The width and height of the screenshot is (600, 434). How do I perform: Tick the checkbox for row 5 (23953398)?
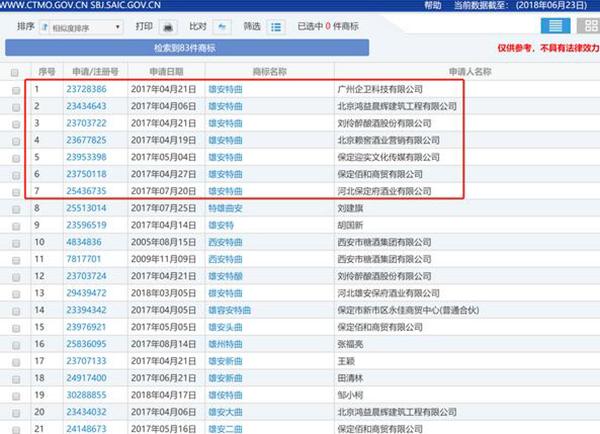16,158
